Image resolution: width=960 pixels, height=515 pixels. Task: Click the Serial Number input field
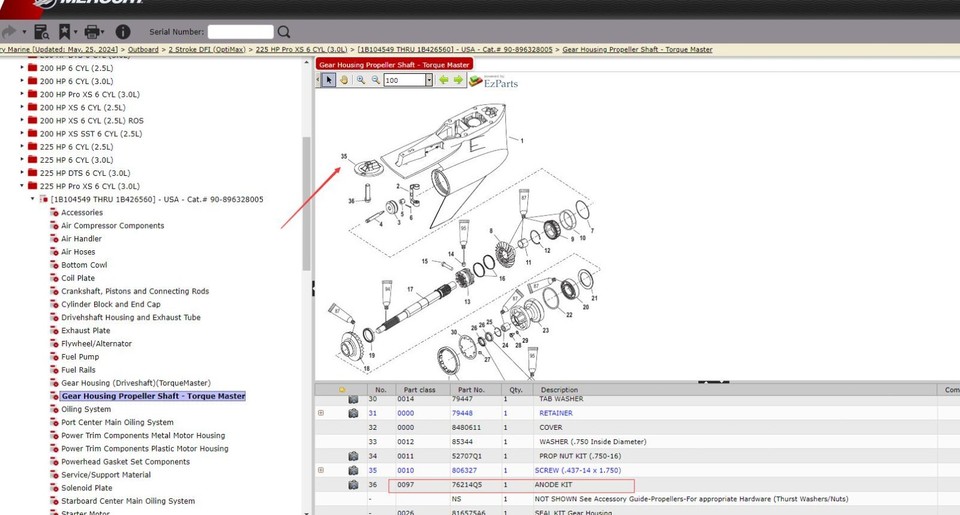(x=240, y=32)
